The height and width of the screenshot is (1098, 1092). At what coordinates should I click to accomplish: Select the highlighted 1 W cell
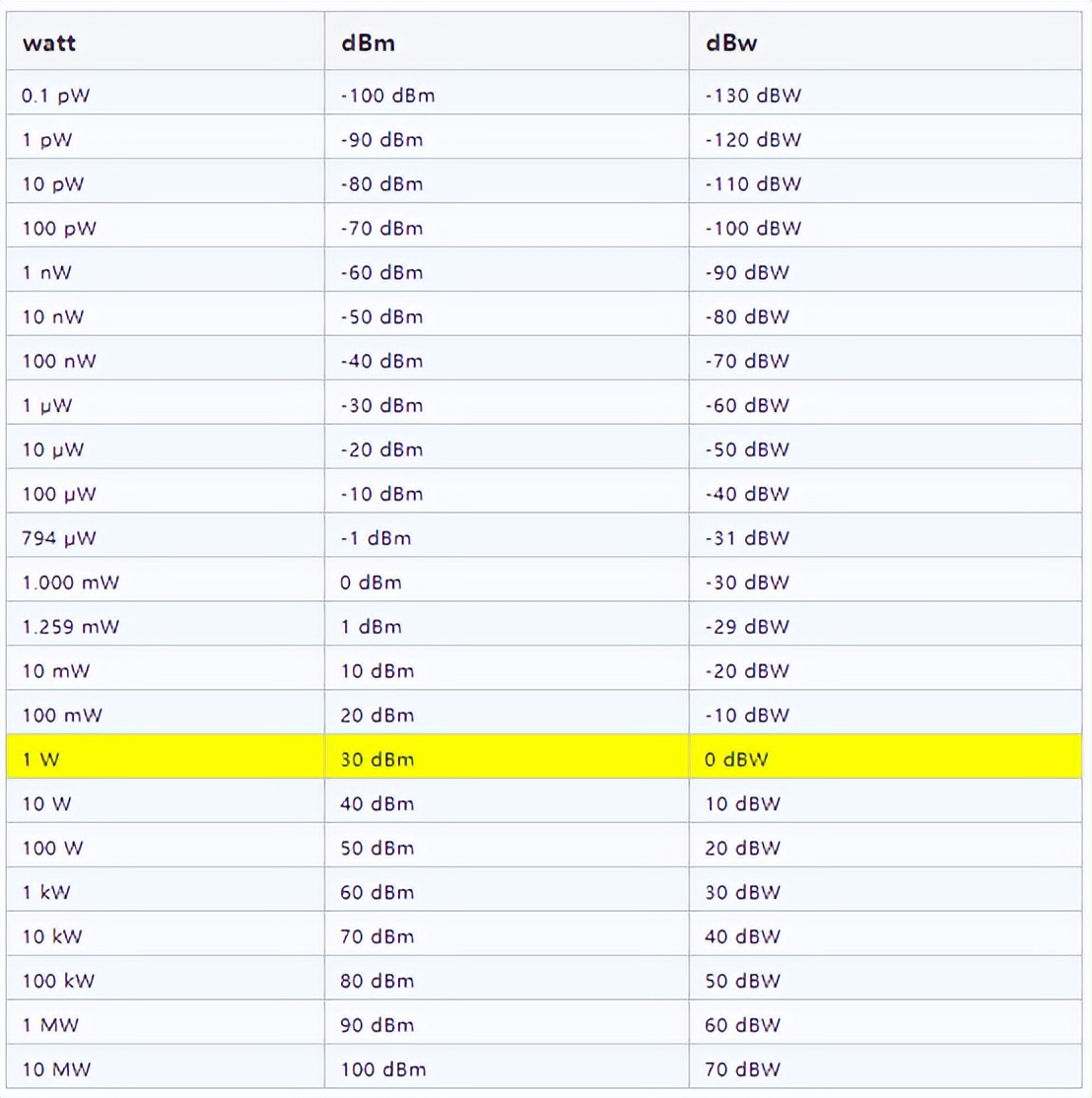coord(41,760)
